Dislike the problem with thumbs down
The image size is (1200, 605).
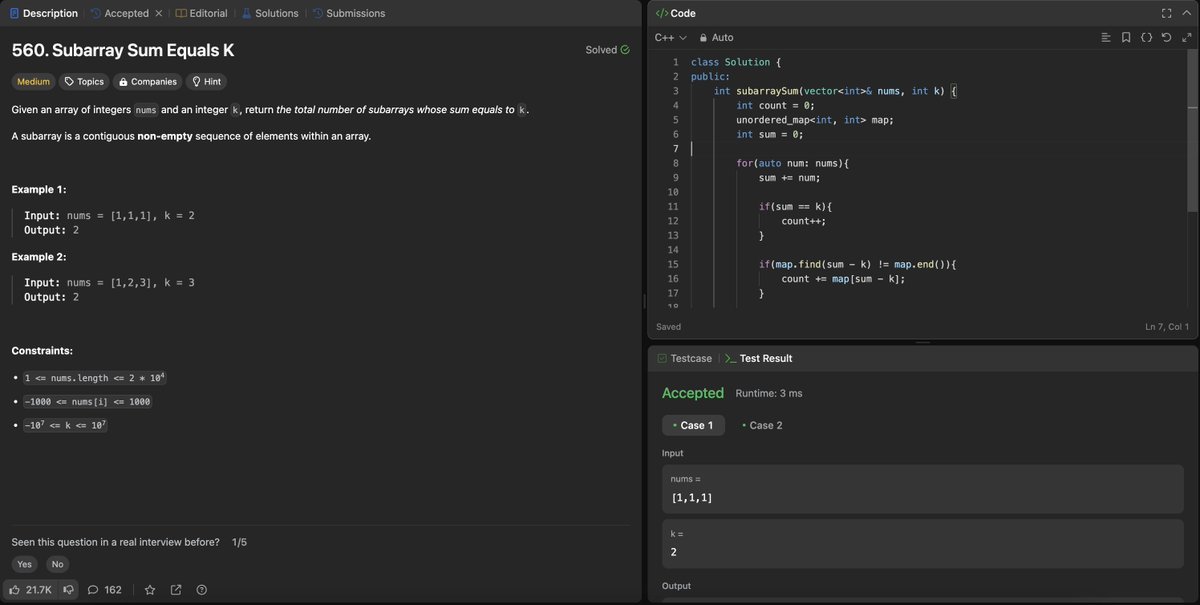click(69, 590)
